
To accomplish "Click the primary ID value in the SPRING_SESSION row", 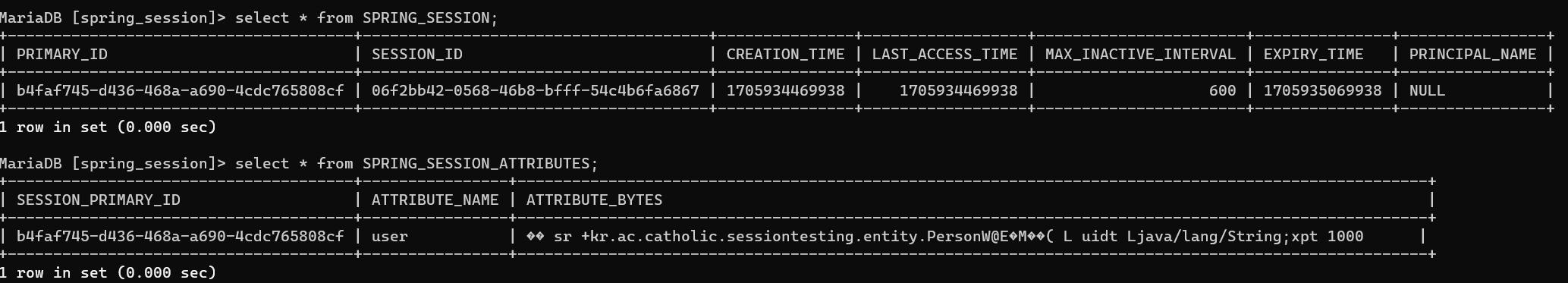I will tap(180, 90).
